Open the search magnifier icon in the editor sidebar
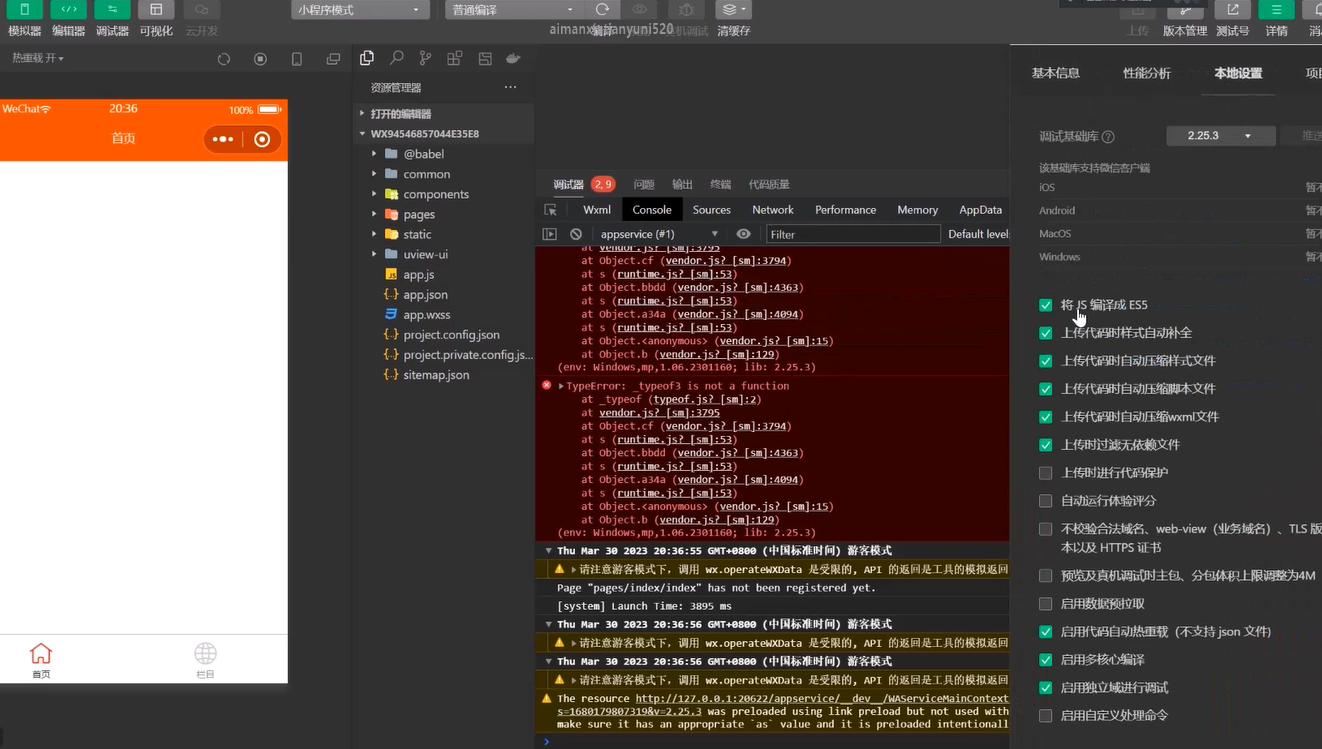This screenshot has height=749, width=1322. tap(397, 58)
